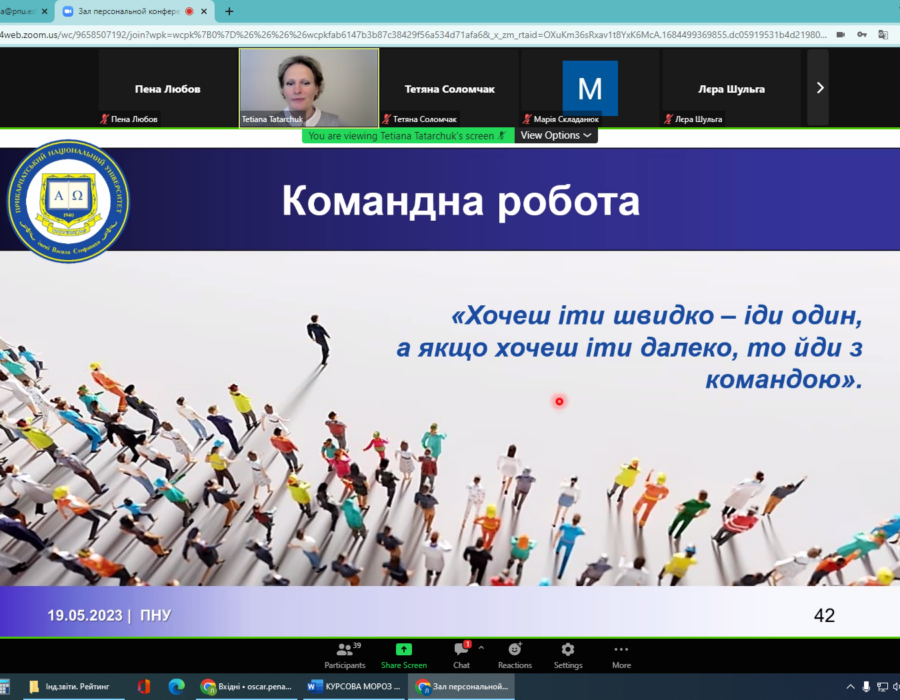Click the More options icon
The width and height of the screenshot is (900, 700).
[x=621, y=655]
